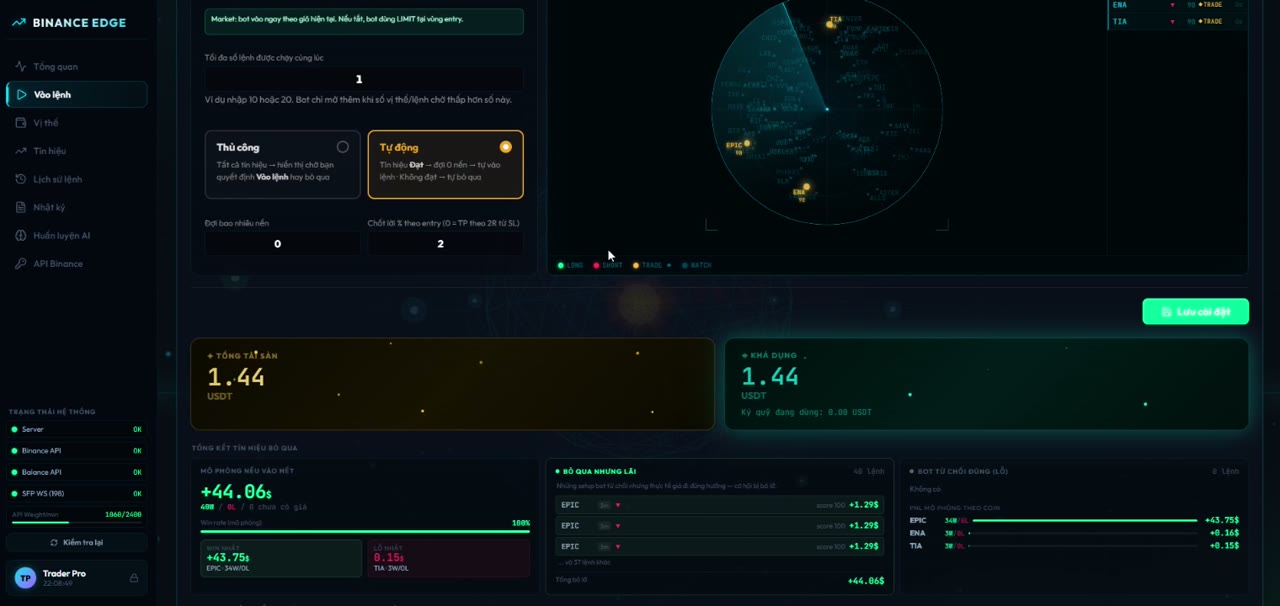The image size is (1280, 606).
Task: Click the Tổng tài sản card
Action: (452, 384)
